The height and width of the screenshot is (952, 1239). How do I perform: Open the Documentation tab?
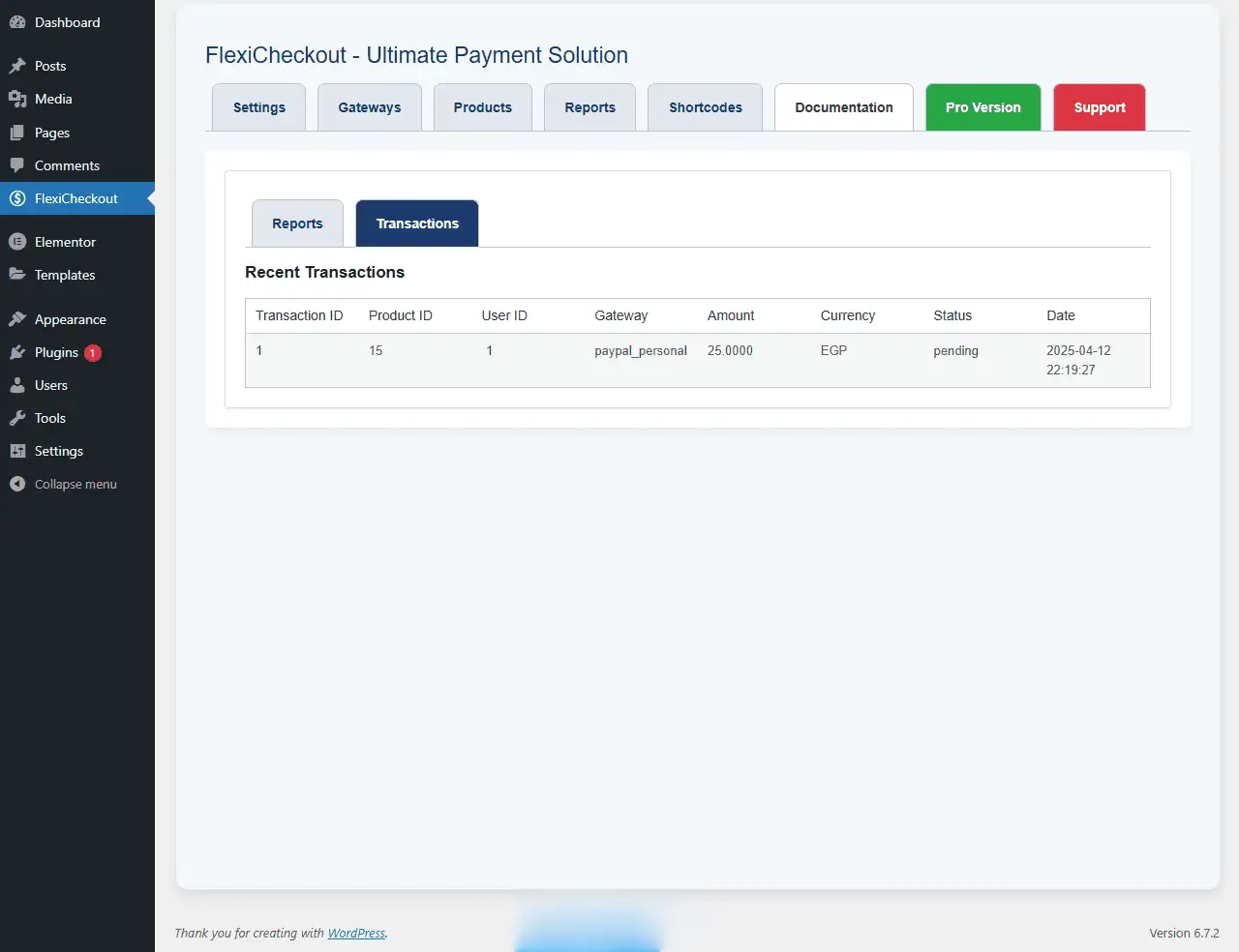pos(844,107)
